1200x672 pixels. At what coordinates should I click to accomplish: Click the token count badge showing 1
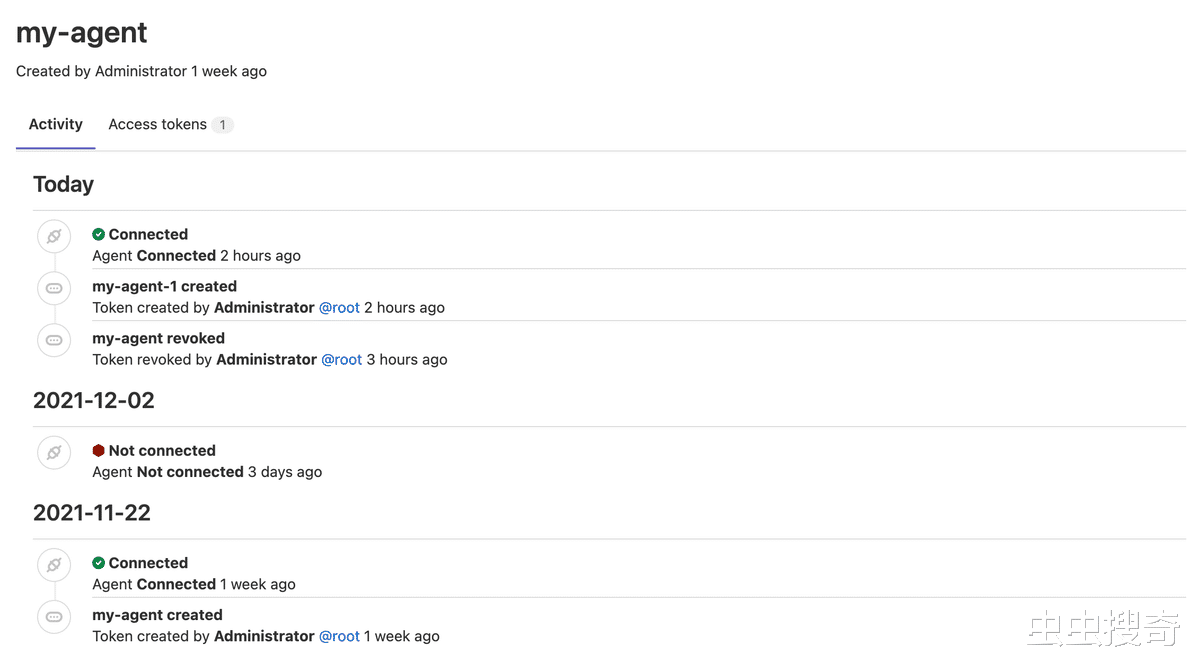click(224, 124)
